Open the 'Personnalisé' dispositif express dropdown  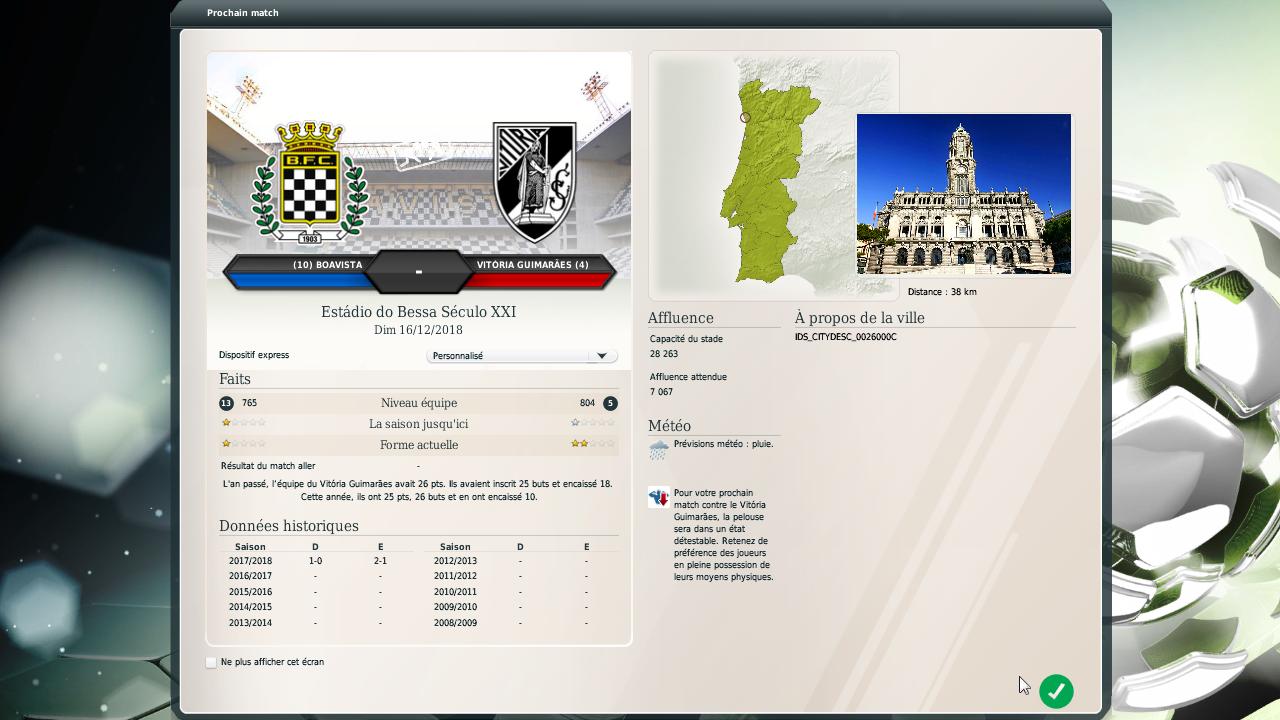pos(521,356)
